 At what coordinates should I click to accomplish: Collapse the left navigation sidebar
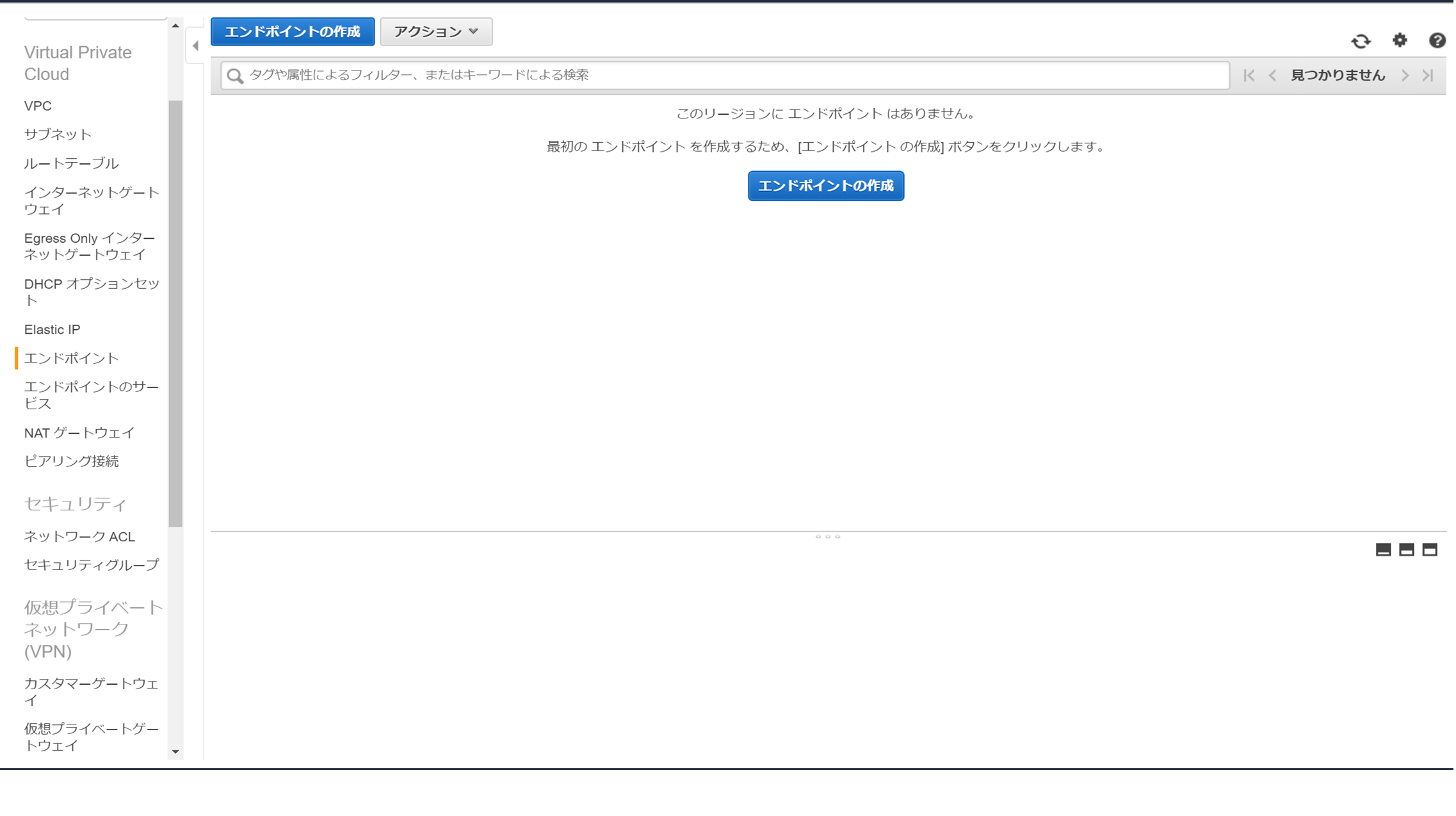coord(196,46)
